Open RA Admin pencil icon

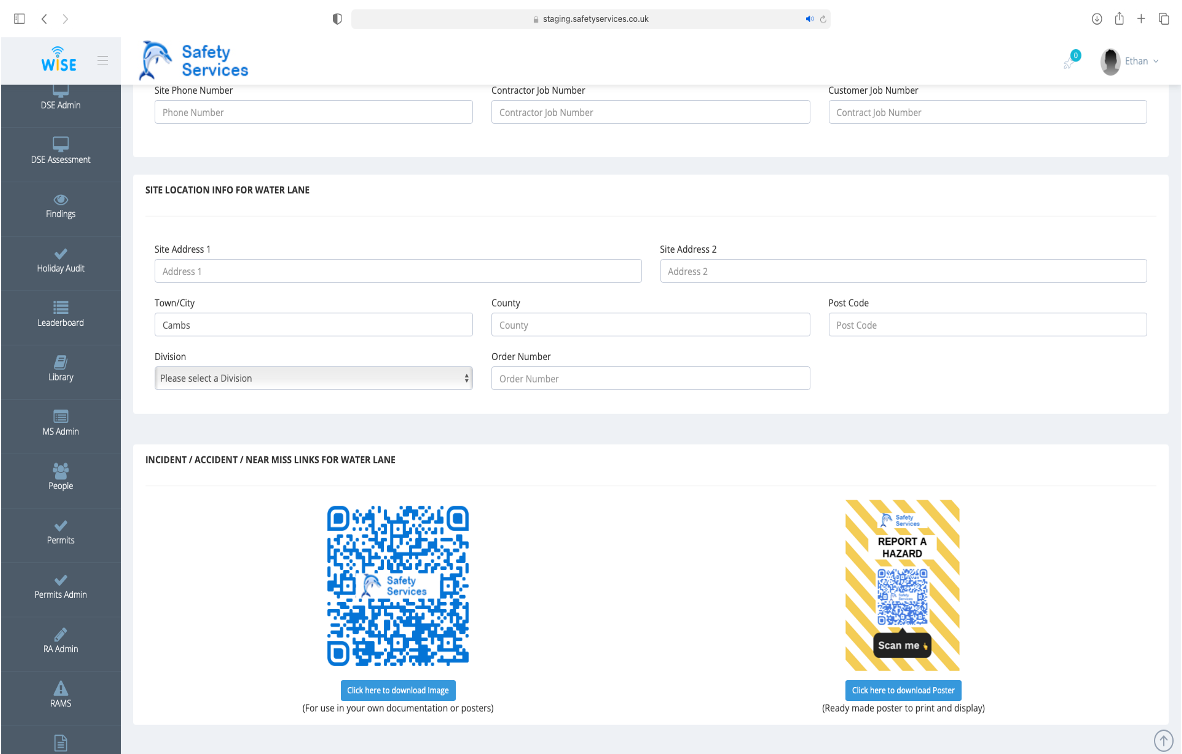click(61, 634)
